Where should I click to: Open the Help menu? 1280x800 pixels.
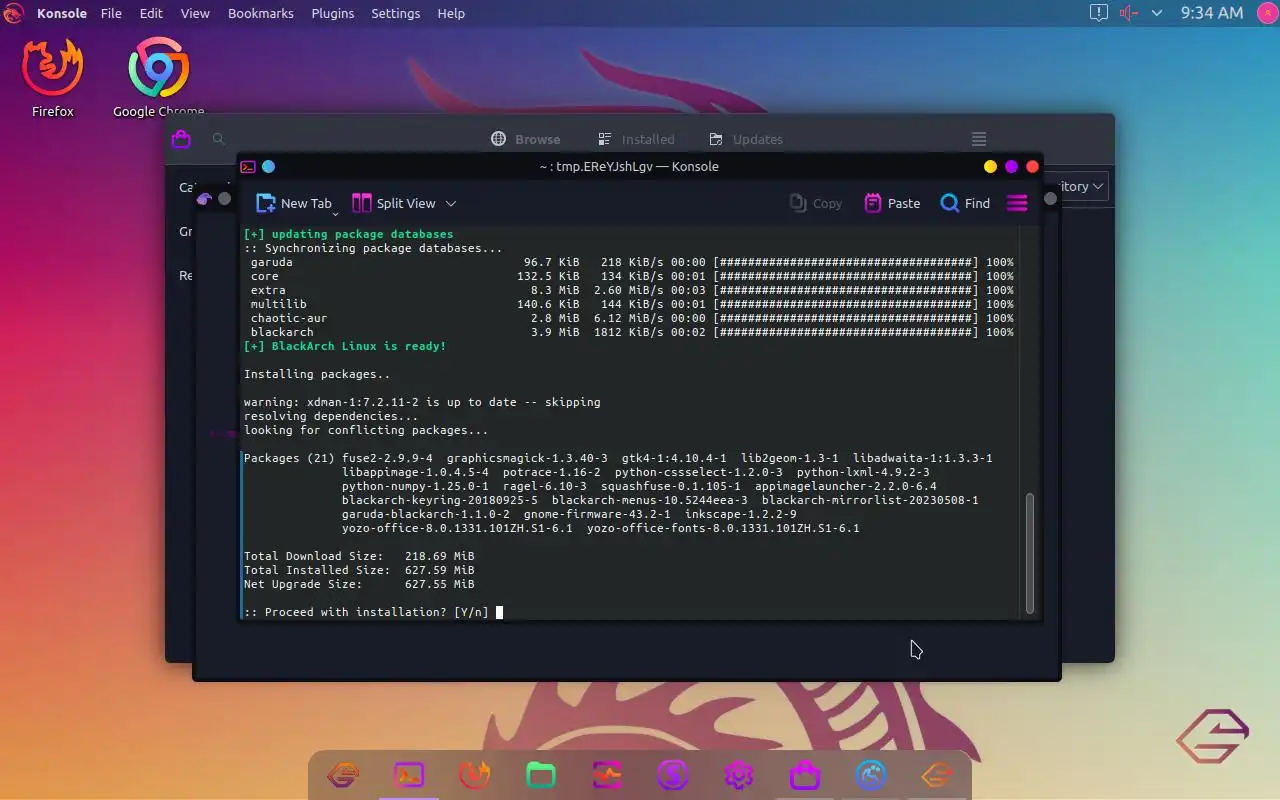451,13
